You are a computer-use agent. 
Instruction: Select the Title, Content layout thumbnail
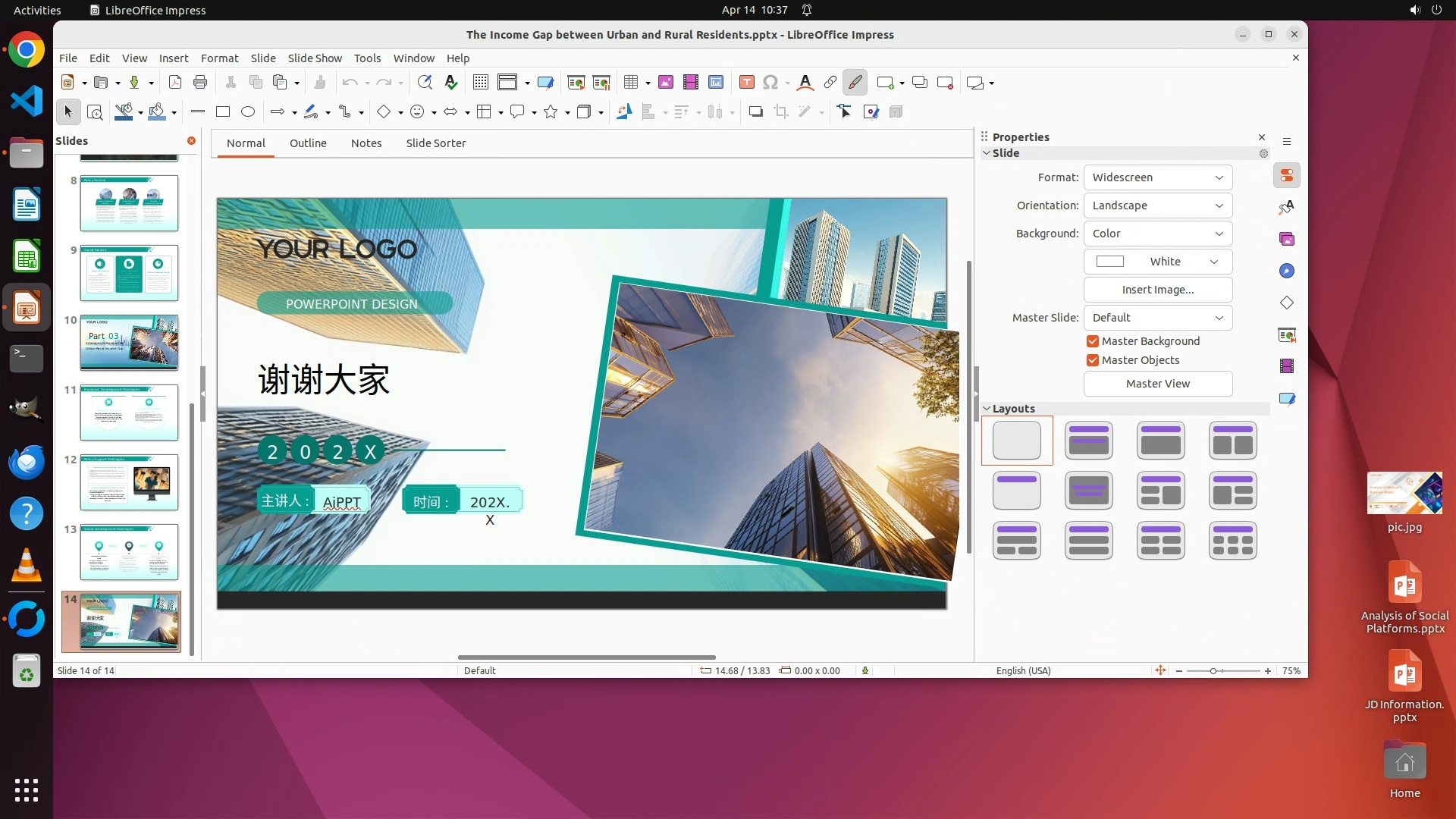pos(1161,441)
